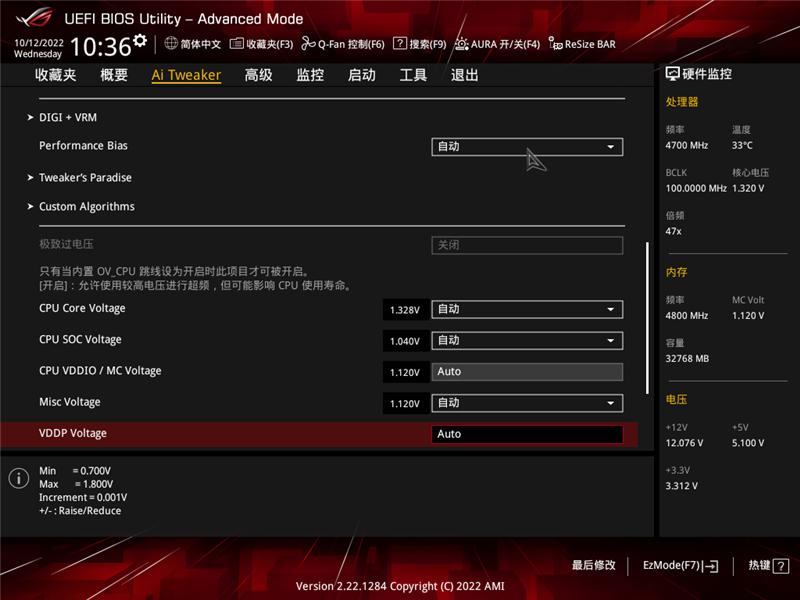Click the disabled 极致过电压 field
This screenshot has width=800, height=600.
tap(527, 245)
